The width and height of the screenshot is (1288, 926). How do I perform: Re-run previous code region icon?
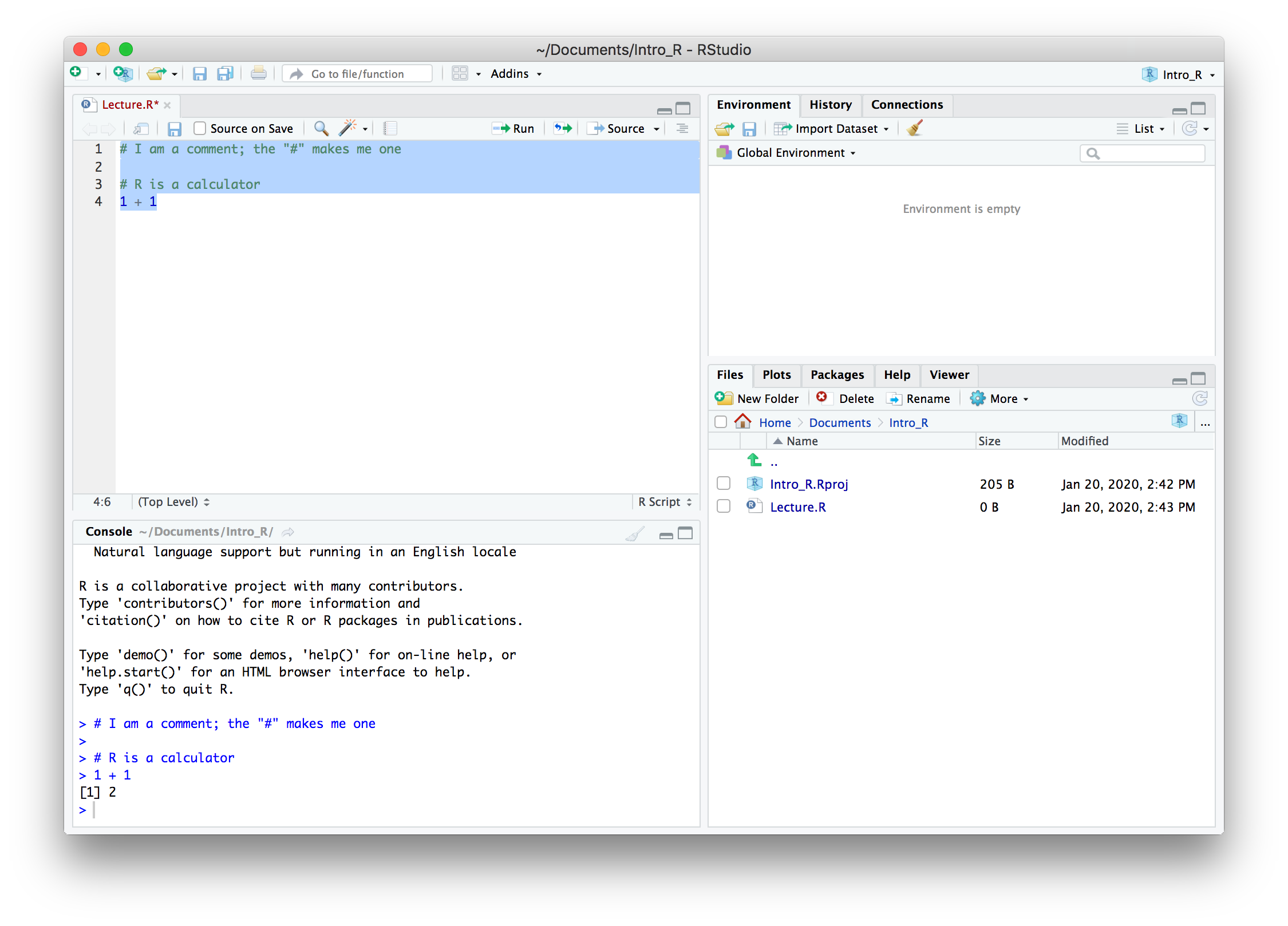pos(563,128)
